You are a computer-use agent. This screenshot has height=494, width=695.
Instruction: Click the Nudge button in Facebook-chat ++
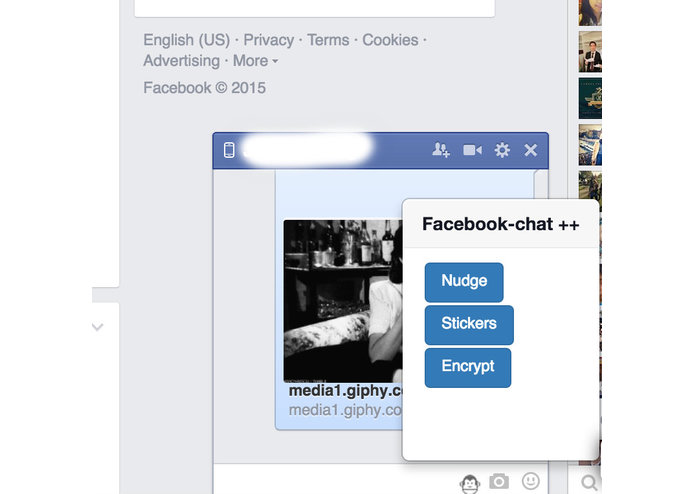point(464,282)
